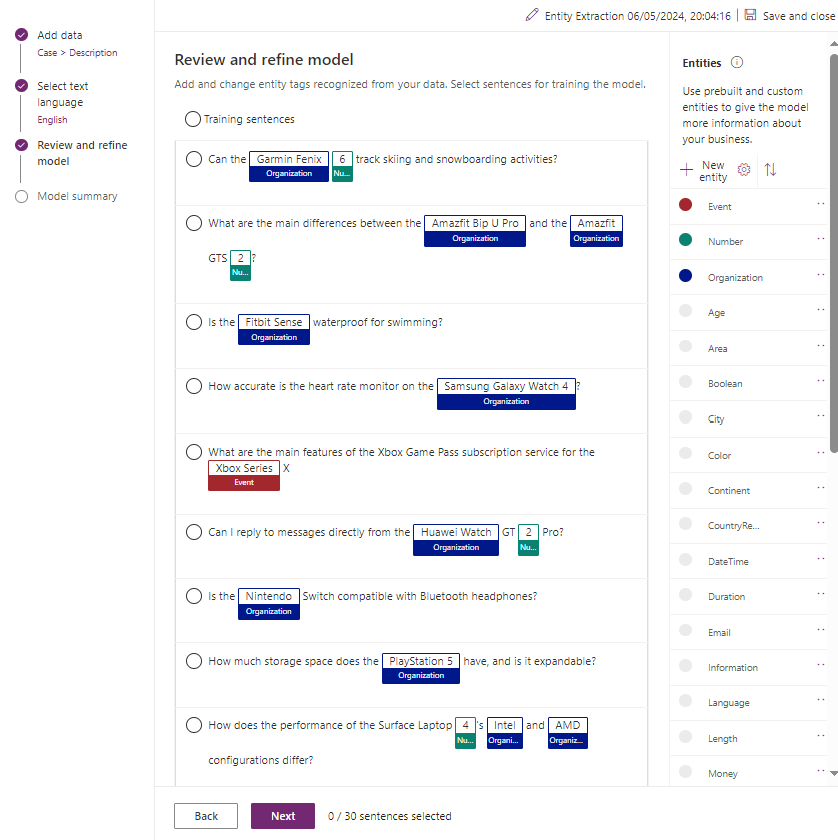Click the scrollbar down arrow in the Entities panel

(833, 773)
